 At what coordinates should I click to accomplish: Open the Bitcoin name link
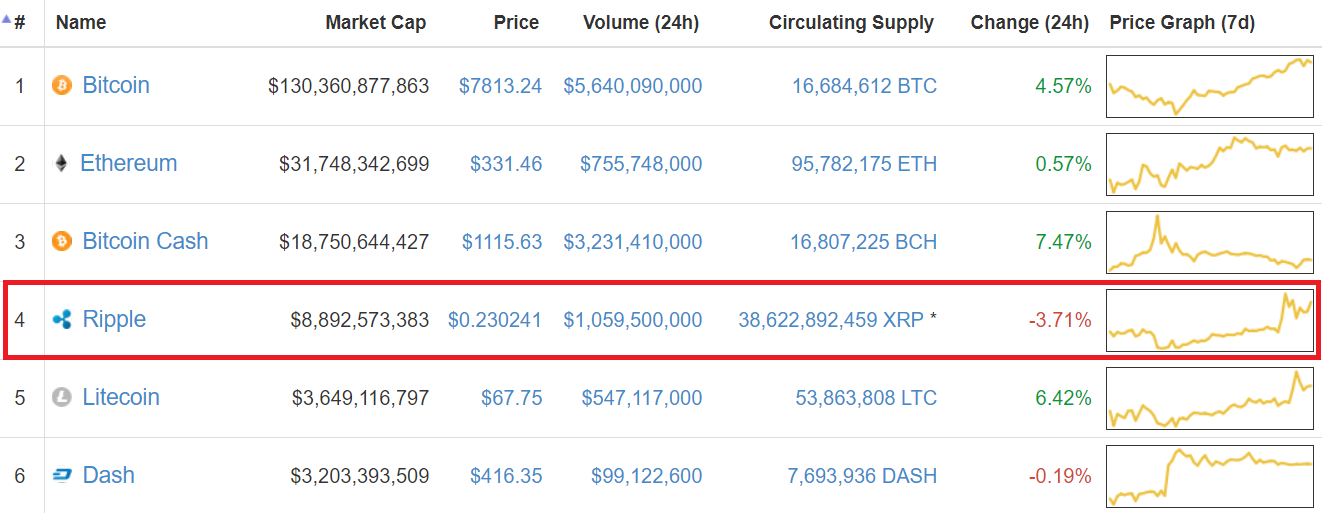116,86
